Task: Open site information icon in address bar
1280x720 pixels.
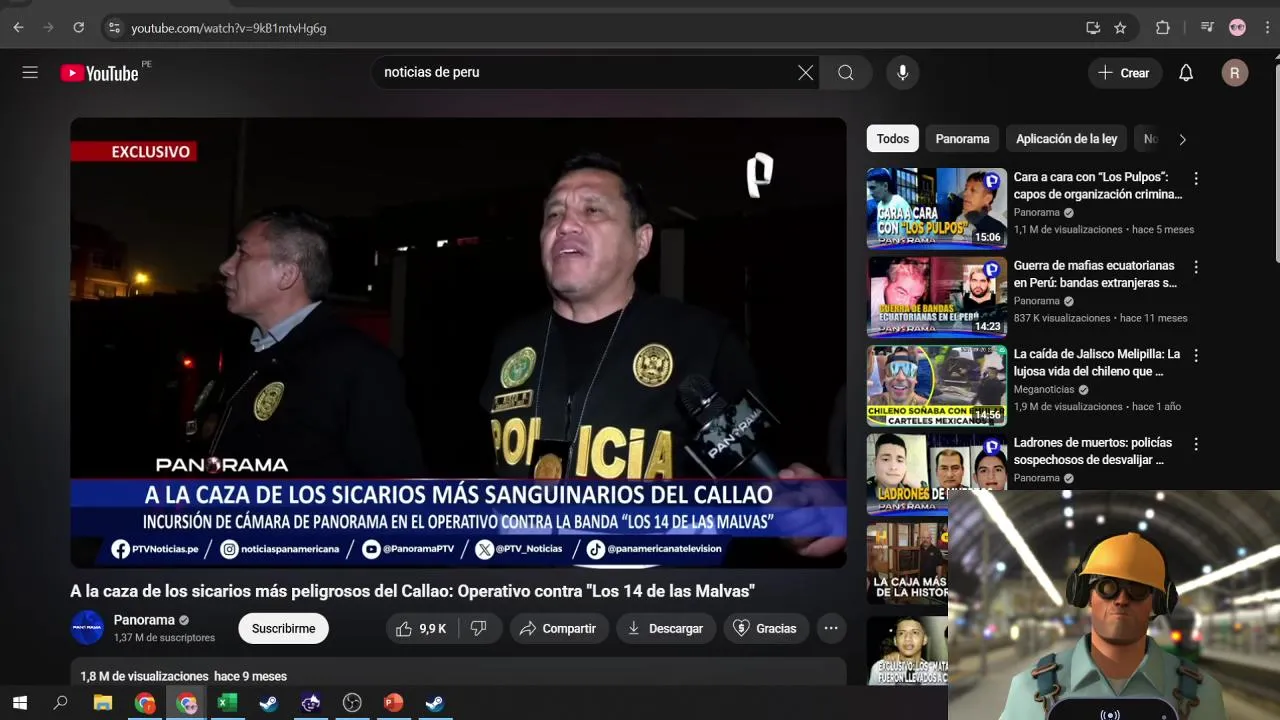Action: coord(114,28)
